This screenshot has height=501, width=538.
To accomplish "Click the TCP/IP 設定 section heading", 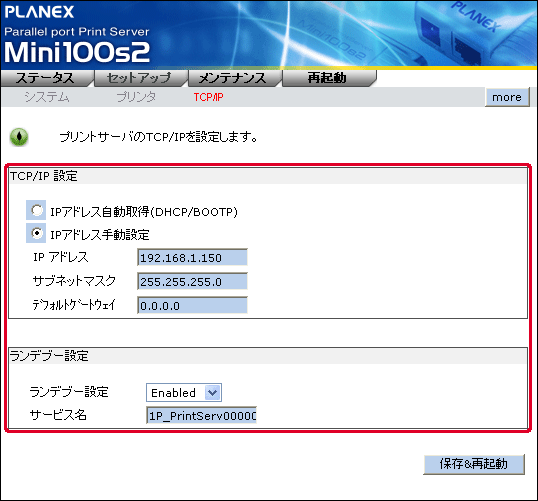I will (x=44, y=176).
